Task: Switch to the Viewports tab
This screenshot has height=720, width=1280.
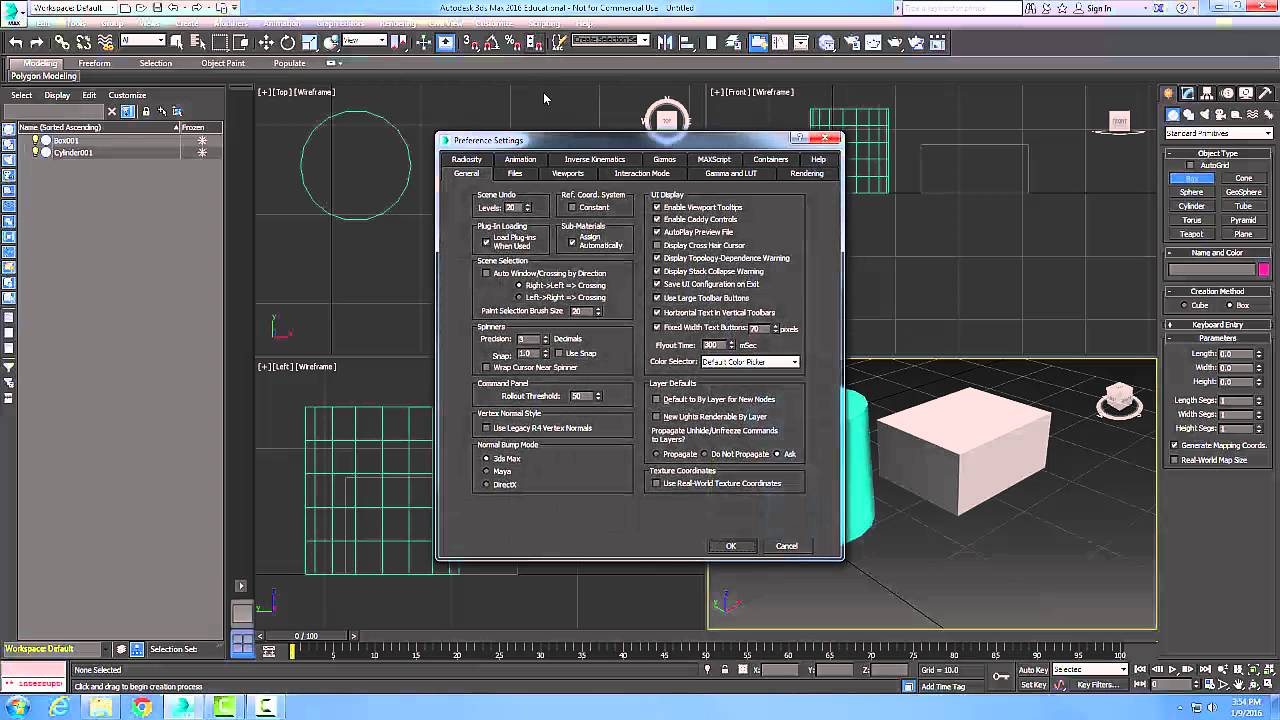Action: point(567,173)
